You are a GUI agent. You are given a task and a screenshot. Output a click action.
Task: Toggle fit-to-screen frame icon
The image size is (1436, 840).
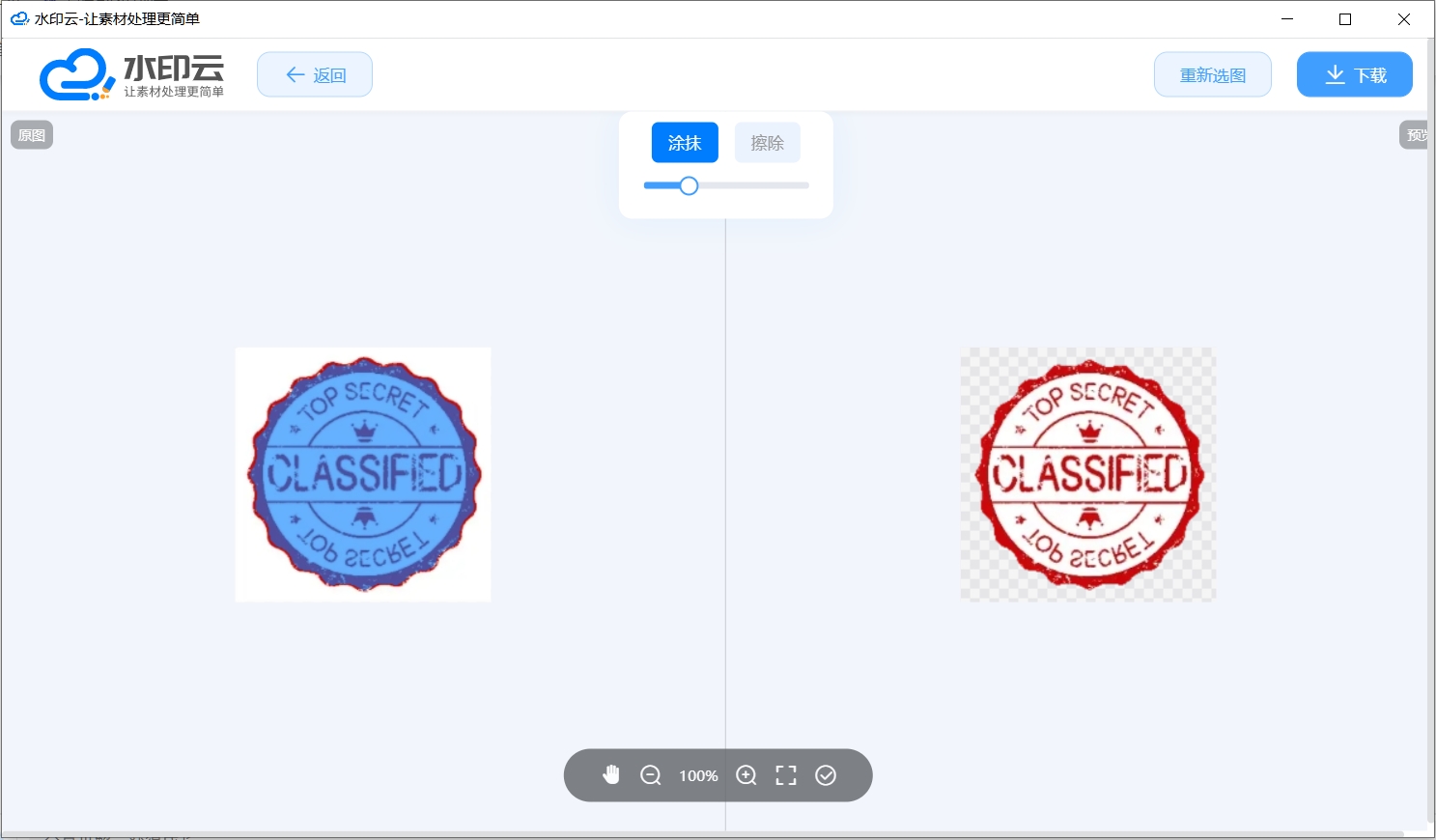[786, 775]
